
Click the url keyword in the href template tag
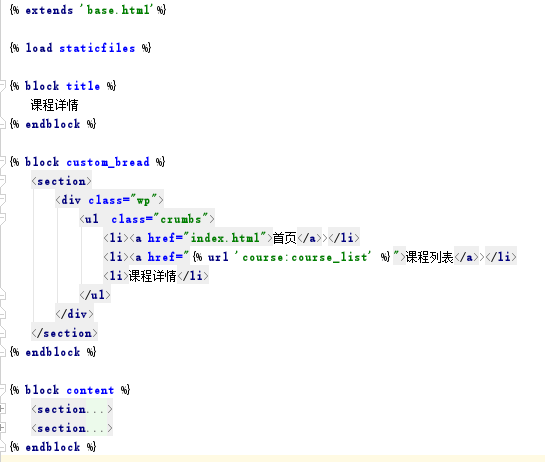coord(218,257)
